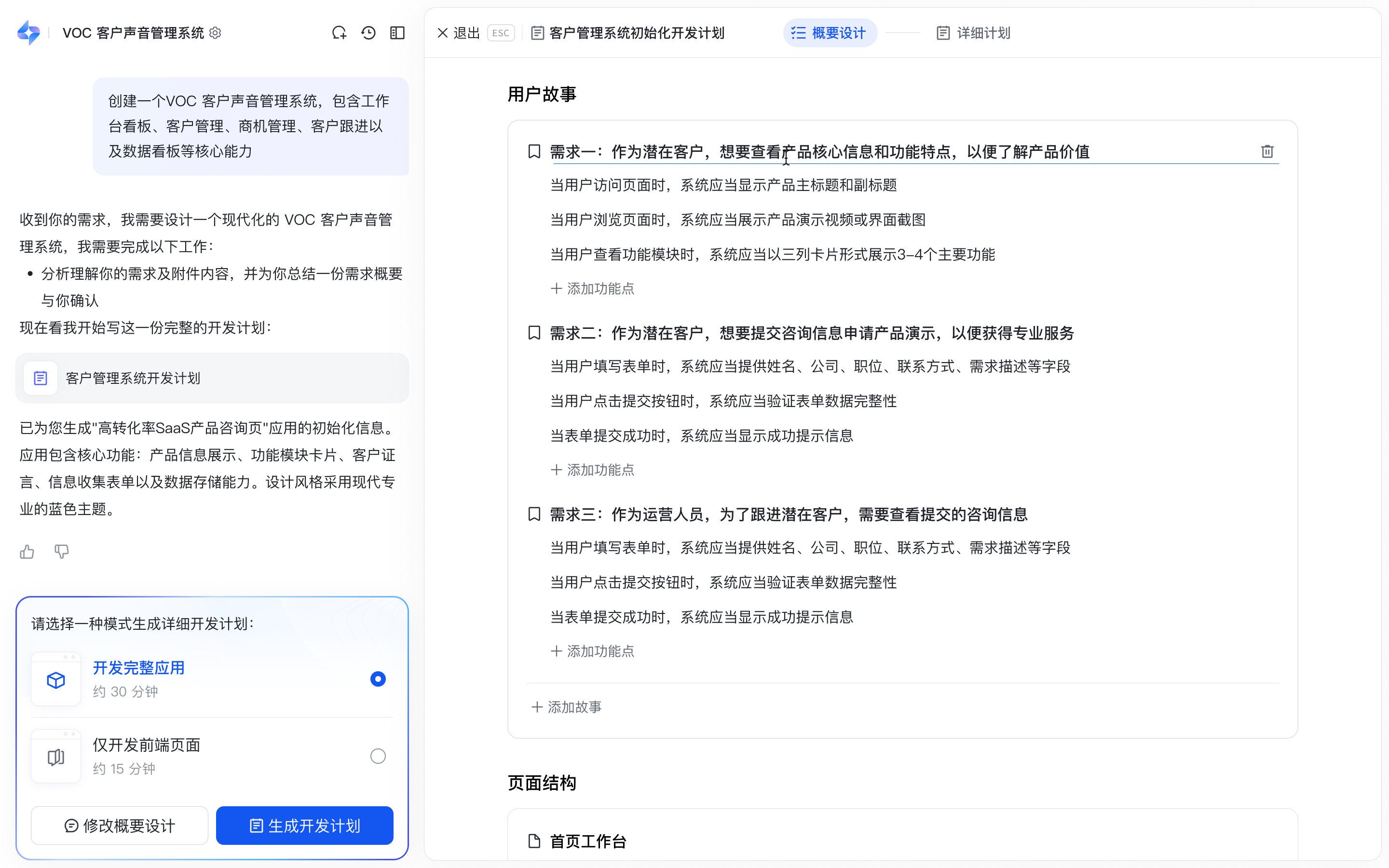Image resolution: width=1389 pixels, height=868 pixels.
Task: Give thumbs up to the response
Action: tap(27, 552)
